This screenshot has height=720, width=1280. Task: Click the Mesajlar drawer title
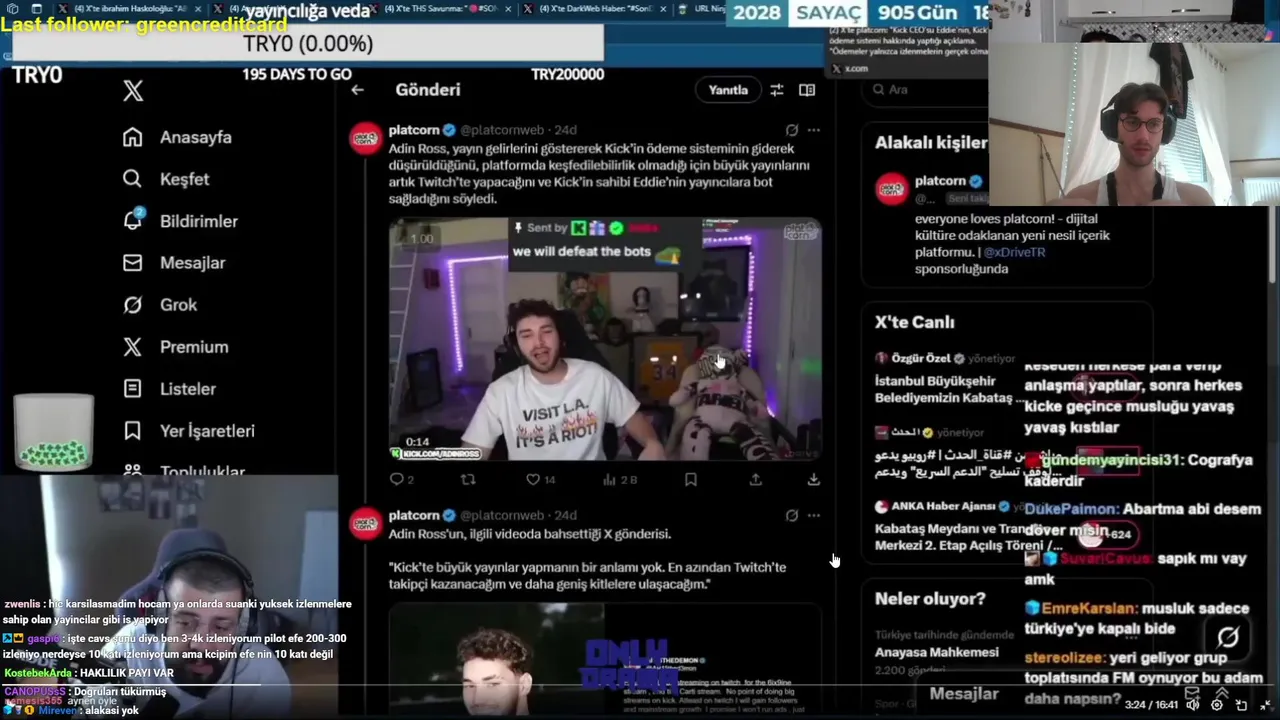point(964,693)
